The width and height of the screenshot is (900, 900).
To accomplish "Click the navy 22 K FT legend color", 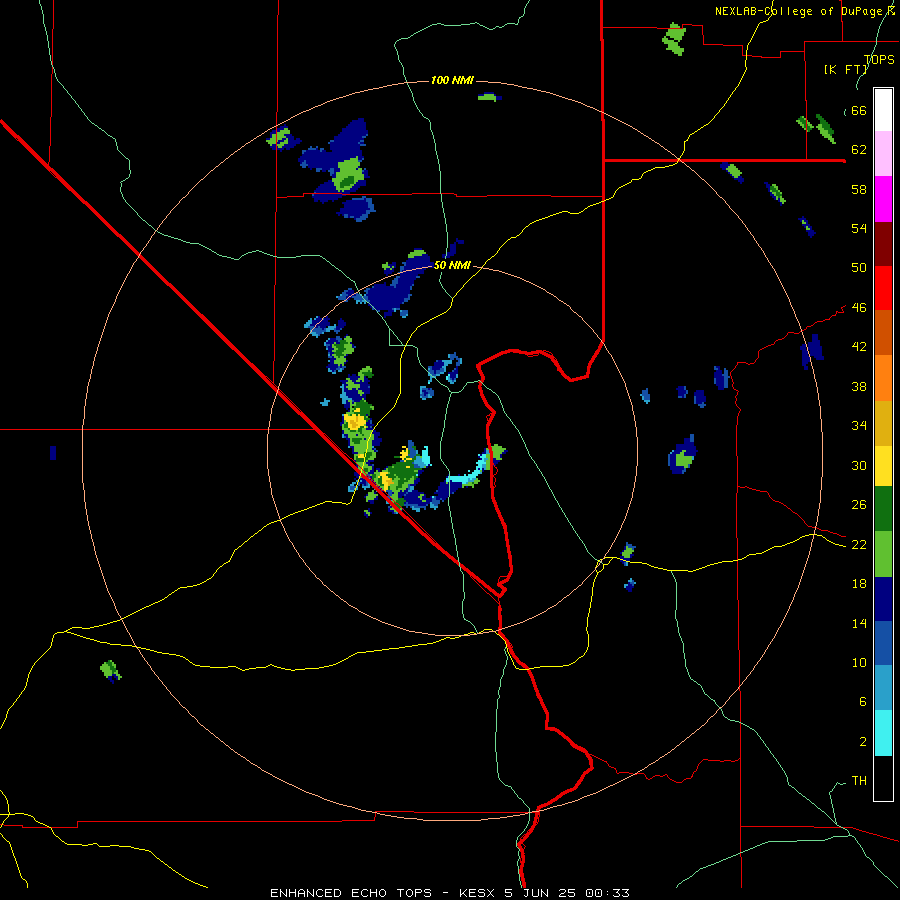I will [883, 599].
